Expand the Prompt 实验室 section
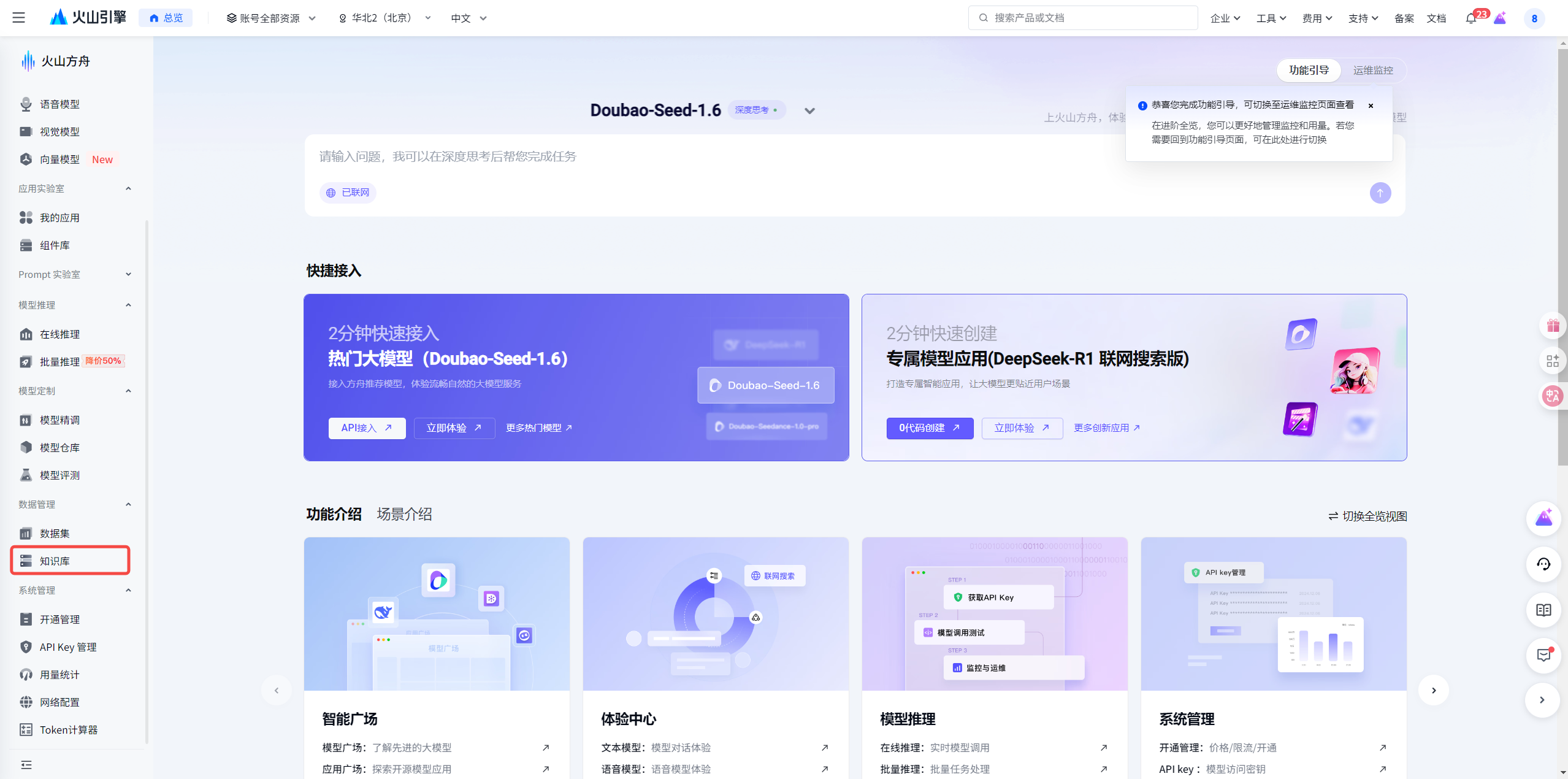1568x779 pixels. click(128, 274)
